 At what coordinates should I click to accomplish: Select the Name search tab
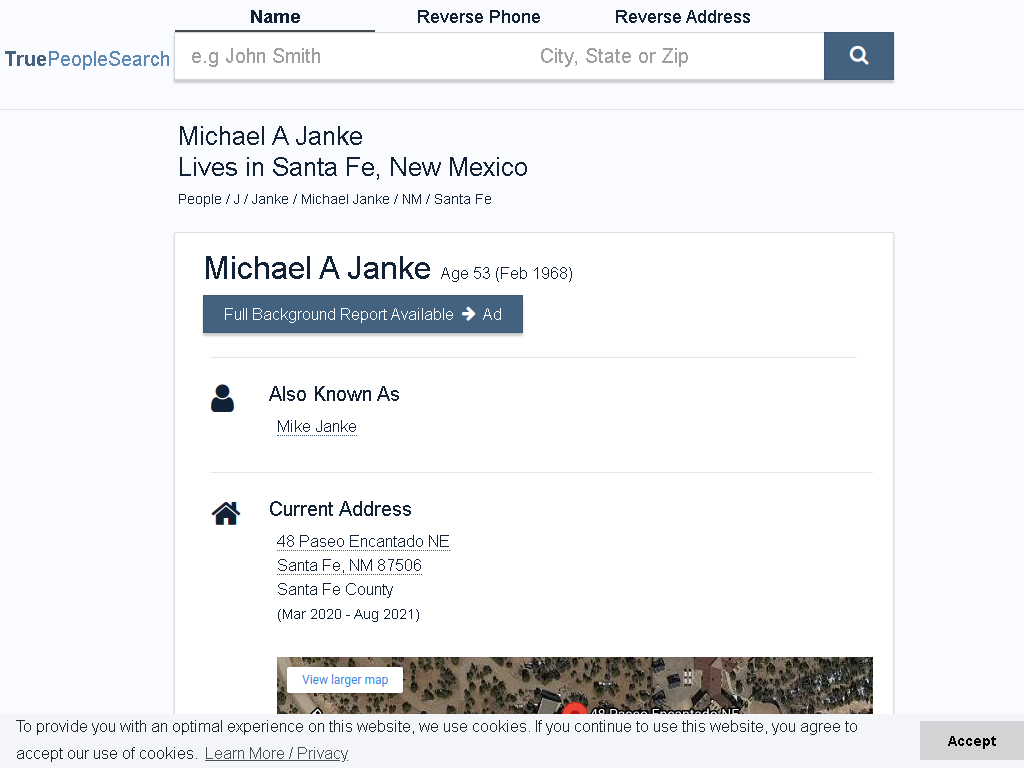[x=275, y=16]
